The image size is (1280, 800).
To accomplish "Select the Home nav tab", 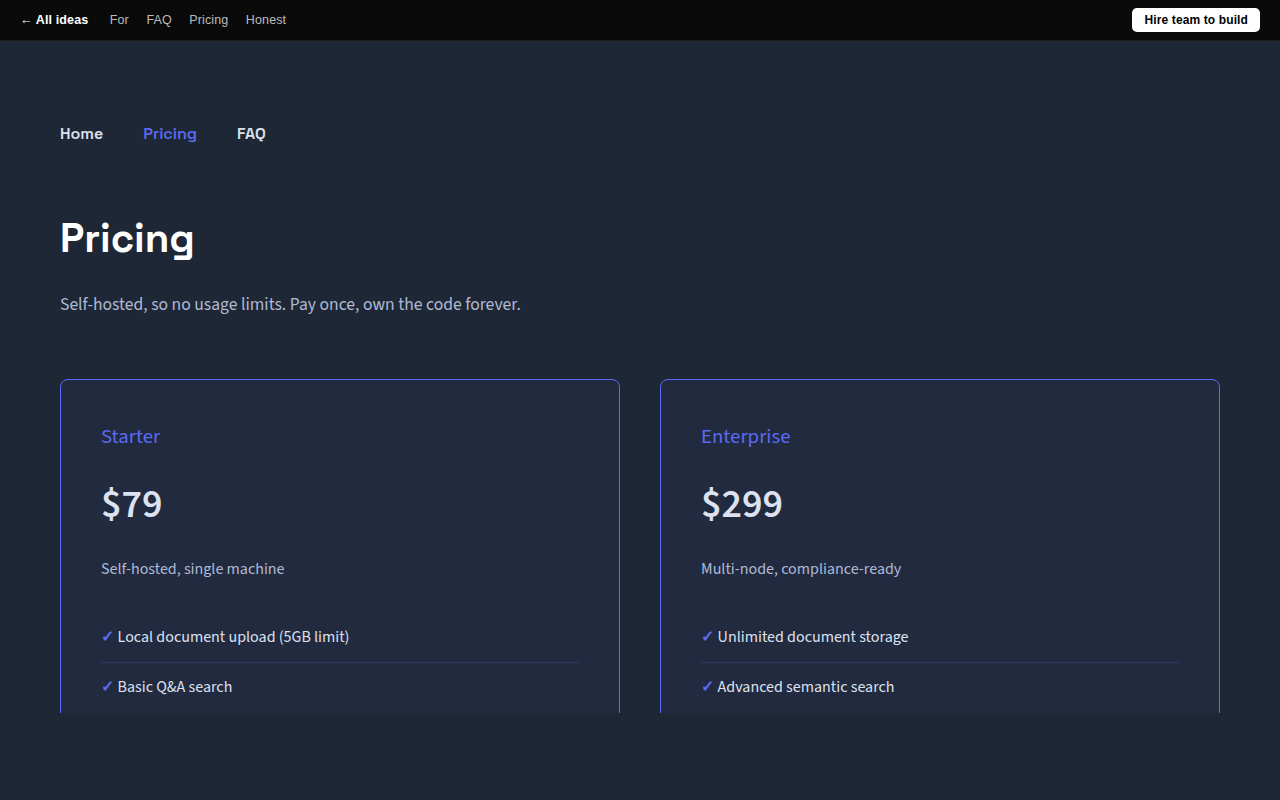I will click(81, 134).
